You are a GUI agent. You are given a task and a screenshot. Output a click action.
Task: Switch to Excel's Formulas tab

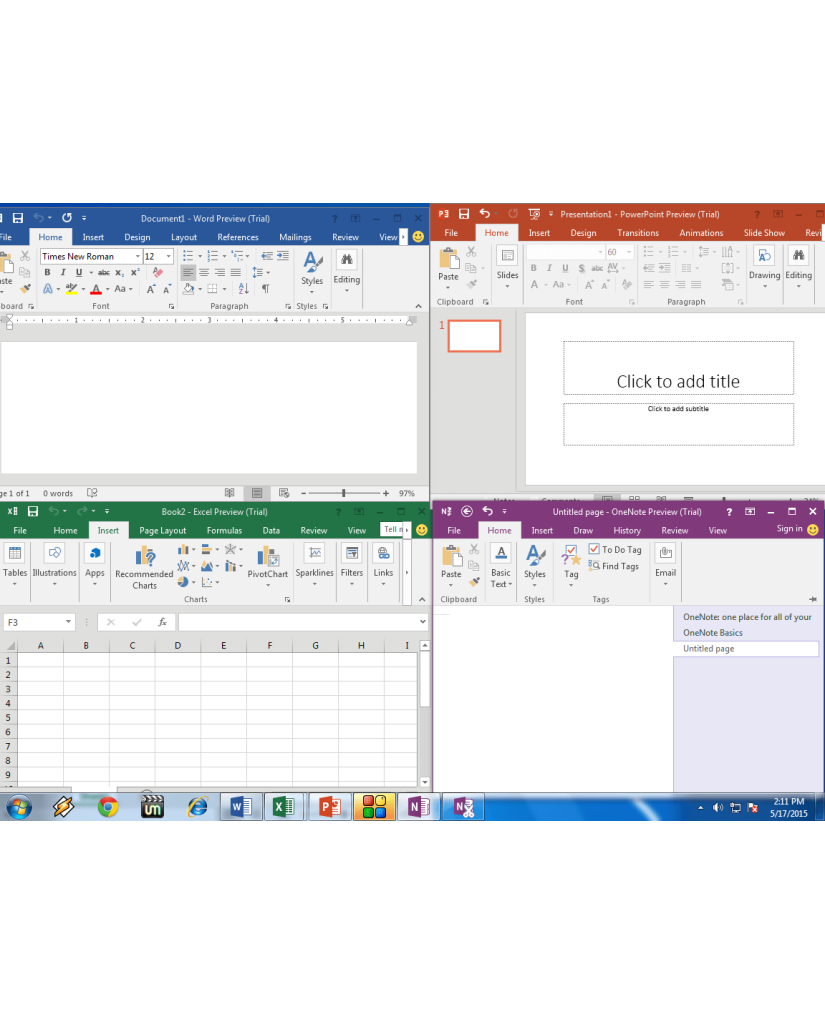click(224, 530)
